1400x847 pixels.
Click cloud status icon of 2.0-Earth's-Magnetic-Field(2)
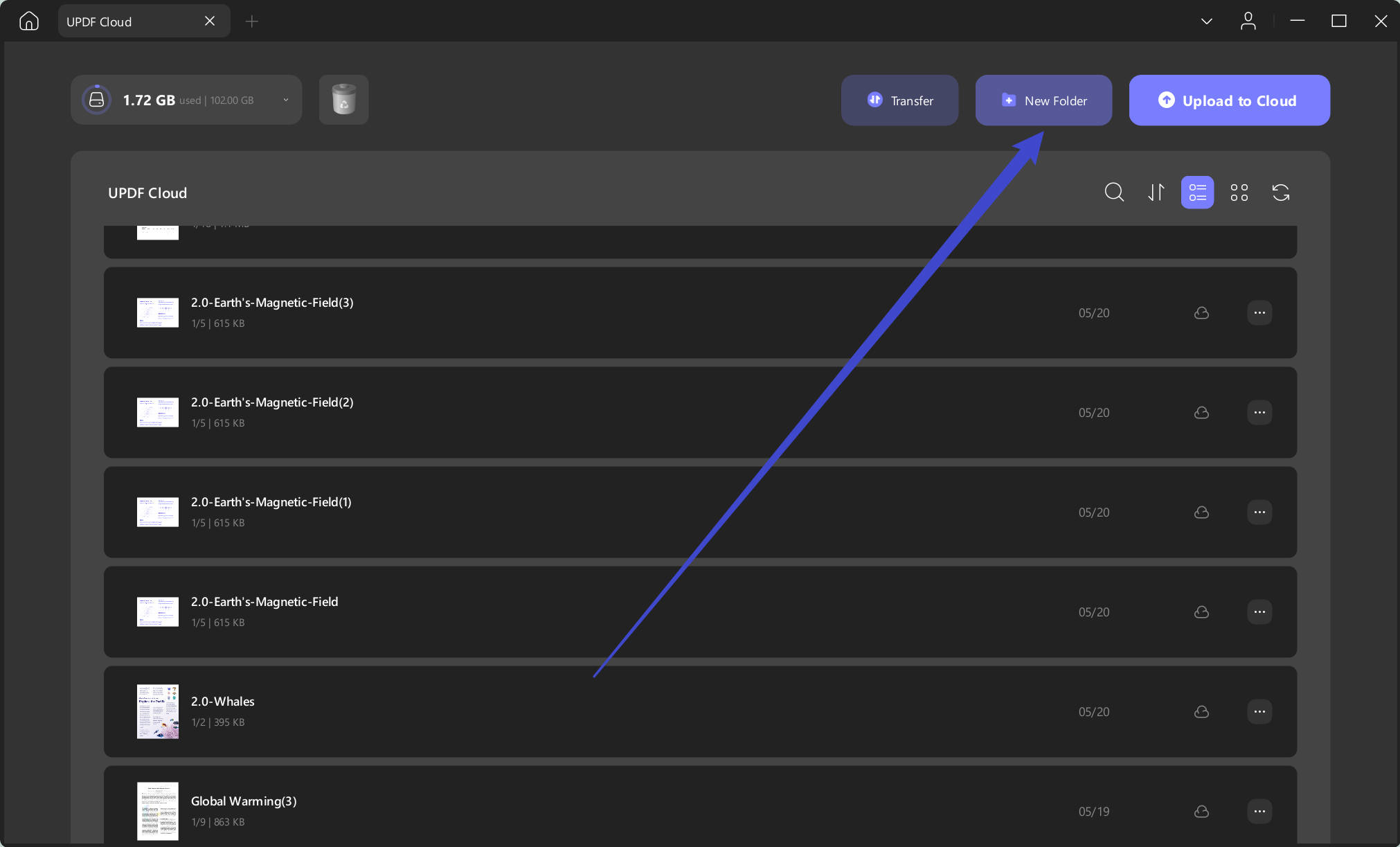(x=1201, y=413)
